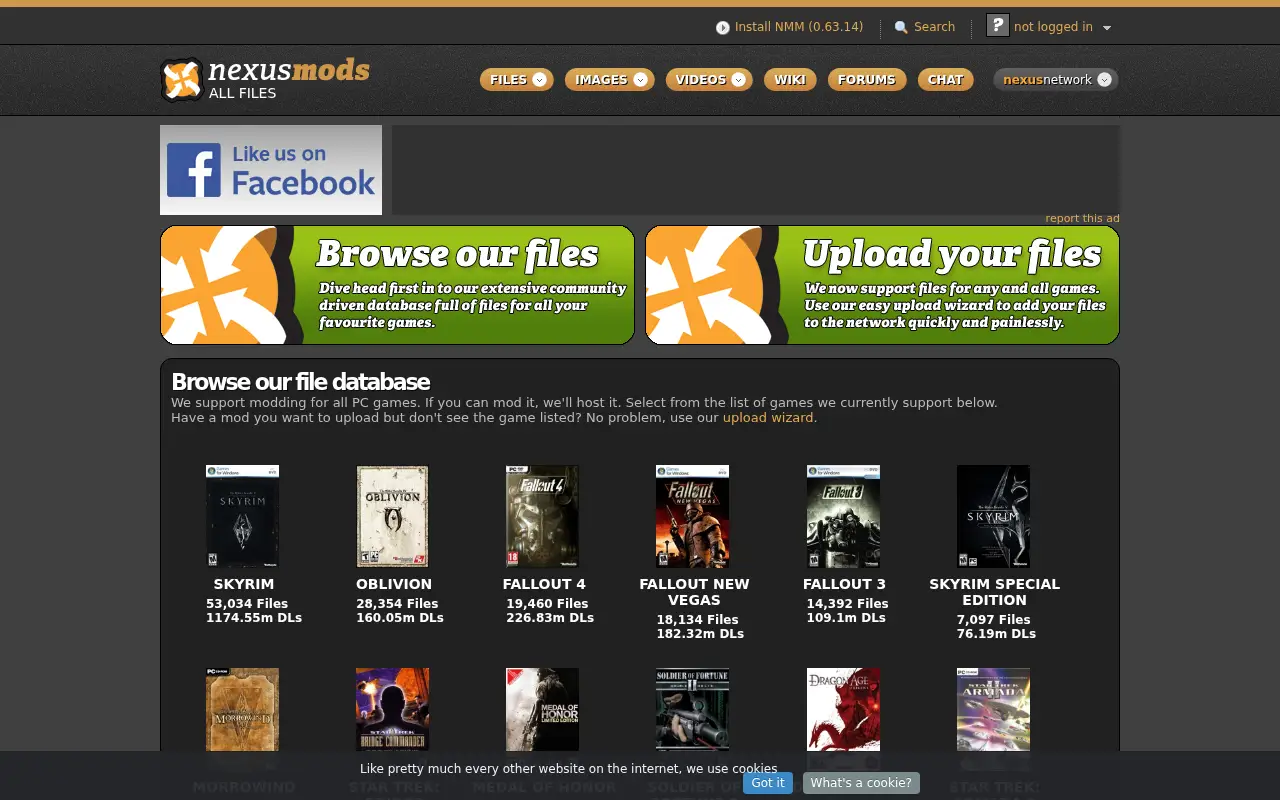Screen dimensions: 1280x800
Task: Open the Fallout 3 game cover
Action: (843, 516)
